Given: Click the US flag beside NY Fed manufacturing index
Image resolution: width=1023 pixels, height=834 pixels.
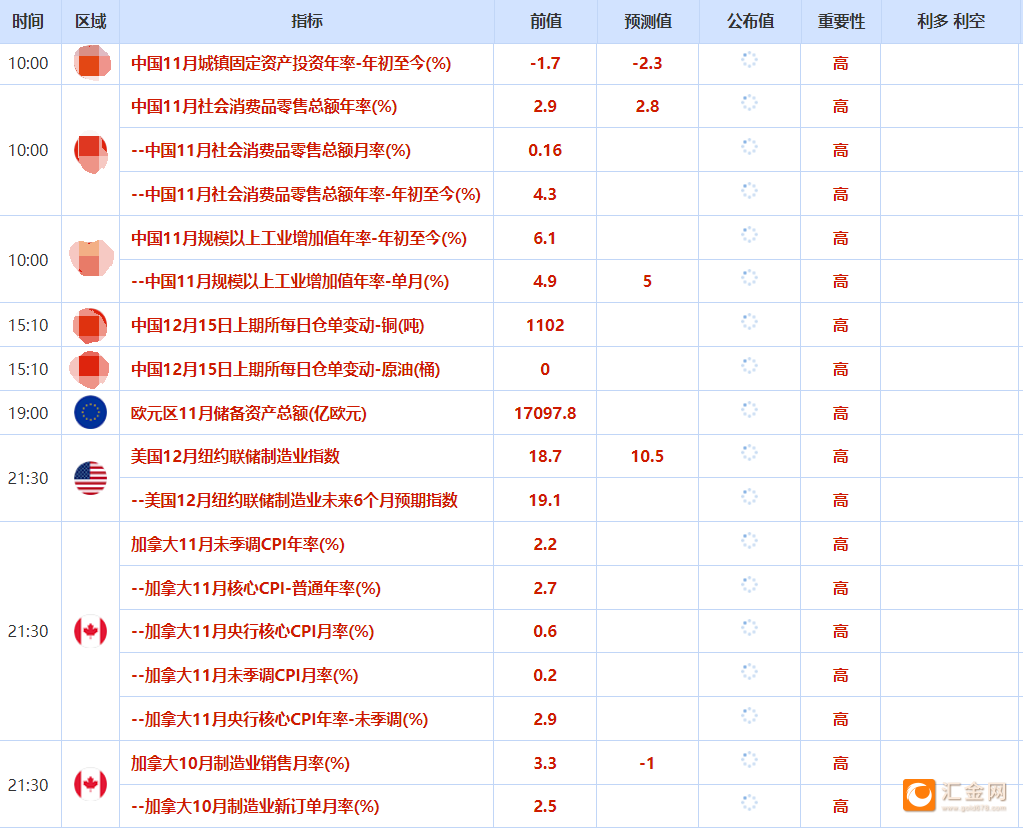Looking at the screenshot, I should (x=89, y=478).
